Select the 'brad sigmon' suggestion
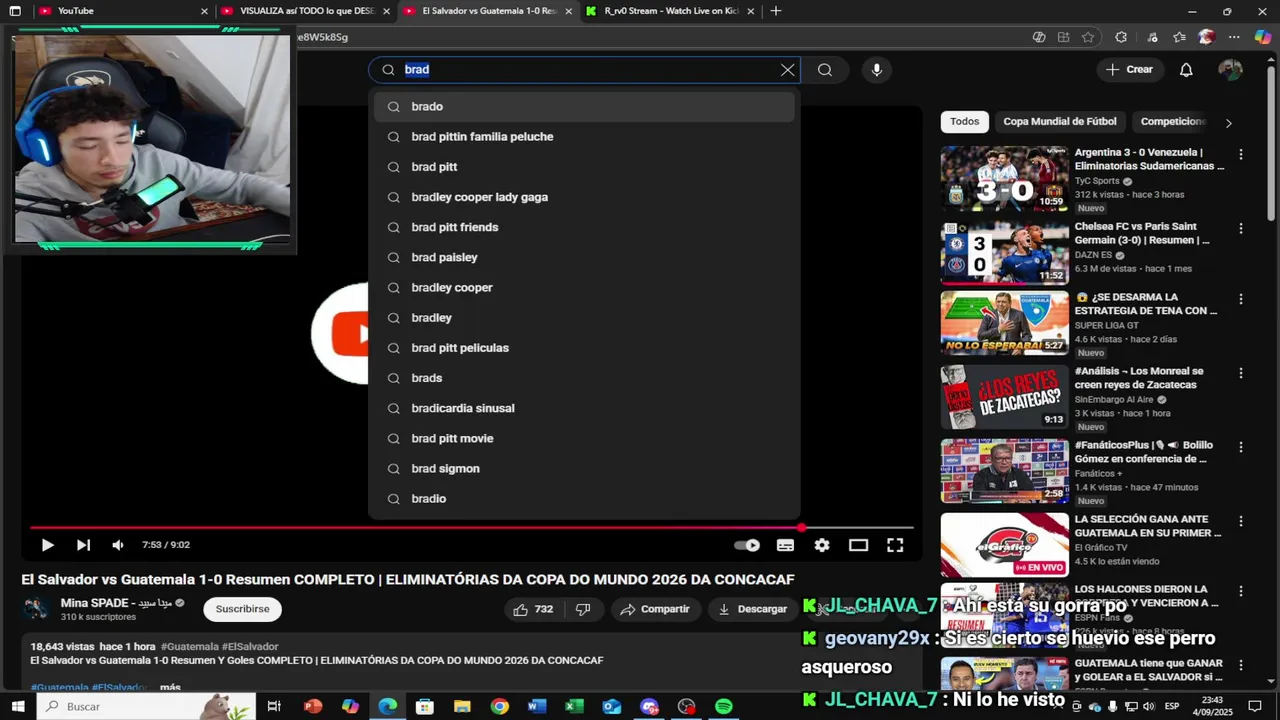 pyautogui.click(x=584, y=468)
